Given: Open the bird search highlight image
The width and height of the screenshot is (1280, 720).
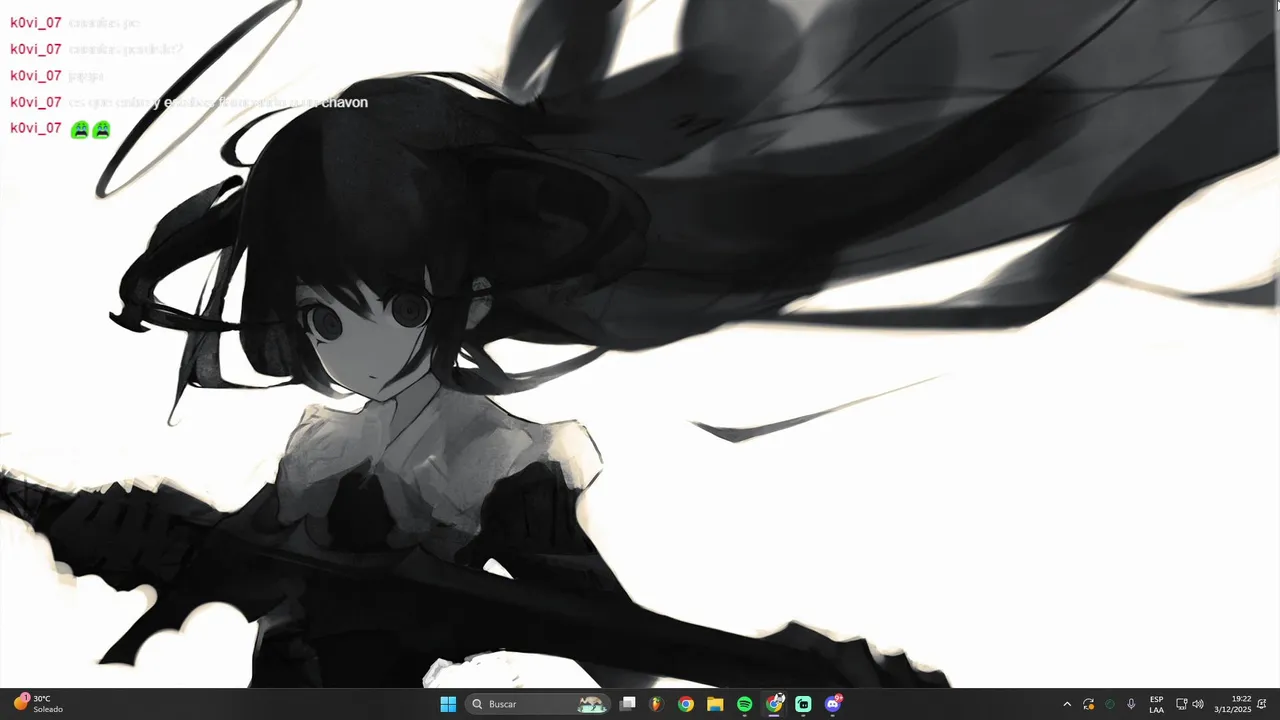Looking at the screenshot, I should [592, 704].
